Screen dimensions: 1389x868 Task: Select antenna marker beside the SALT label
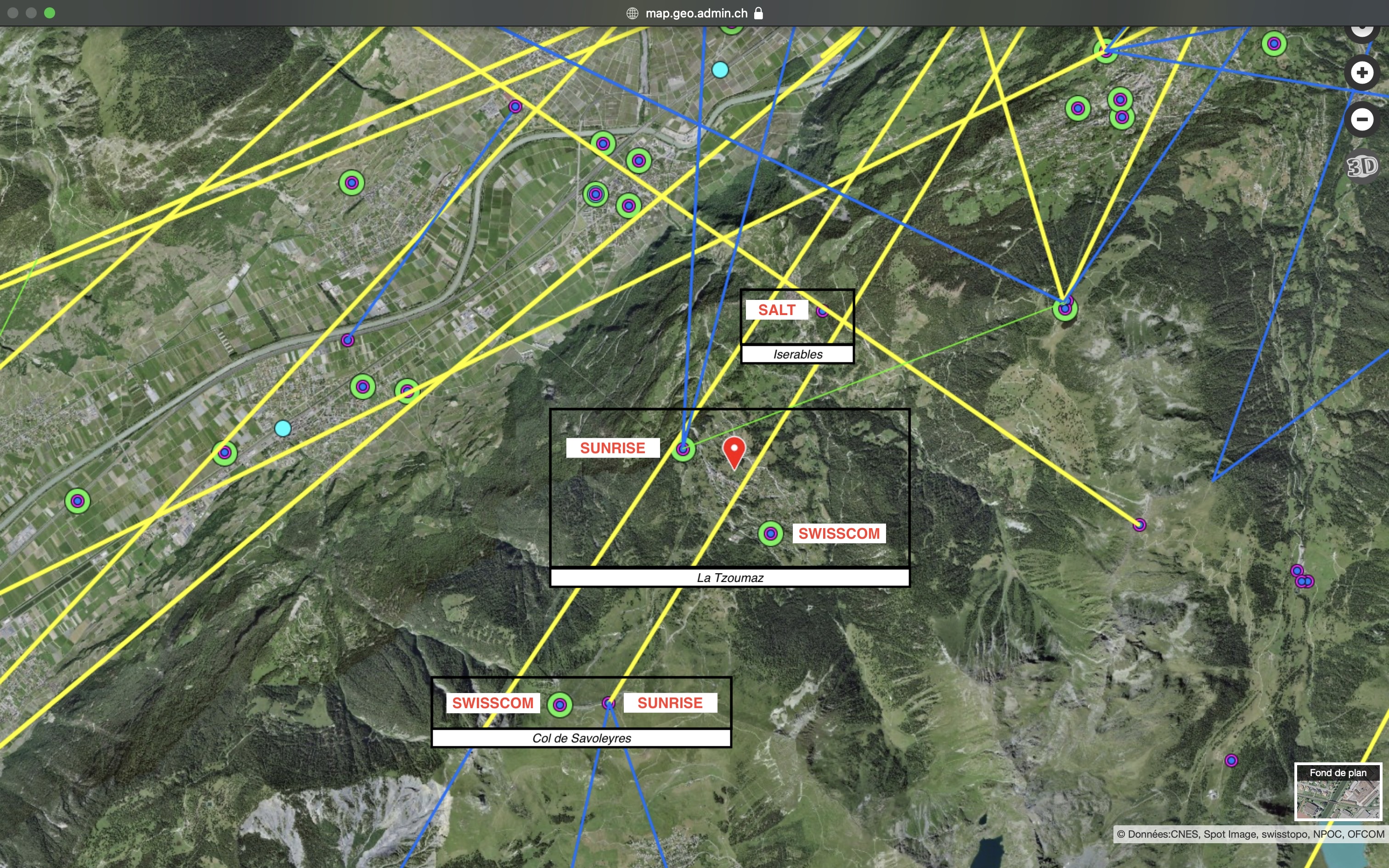pos(823,311)
